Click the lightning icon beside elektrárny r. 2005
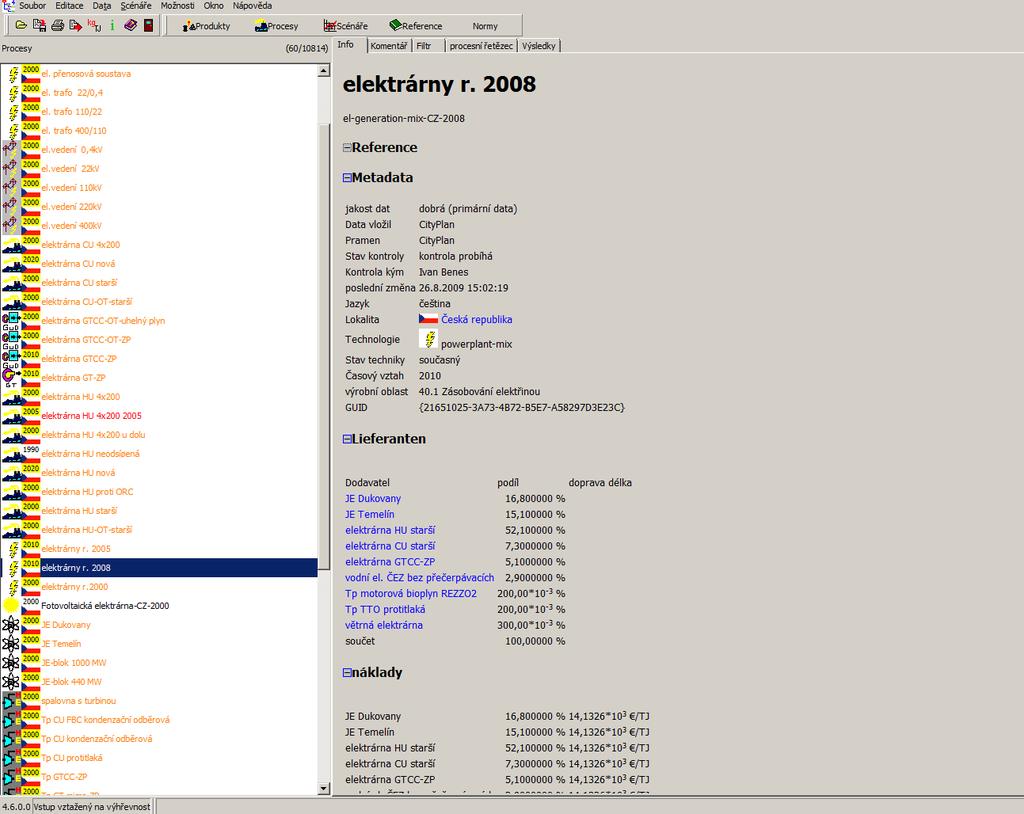Image resolution: width=1024 pixels, height=814 pixels. (x=13, y=549)
